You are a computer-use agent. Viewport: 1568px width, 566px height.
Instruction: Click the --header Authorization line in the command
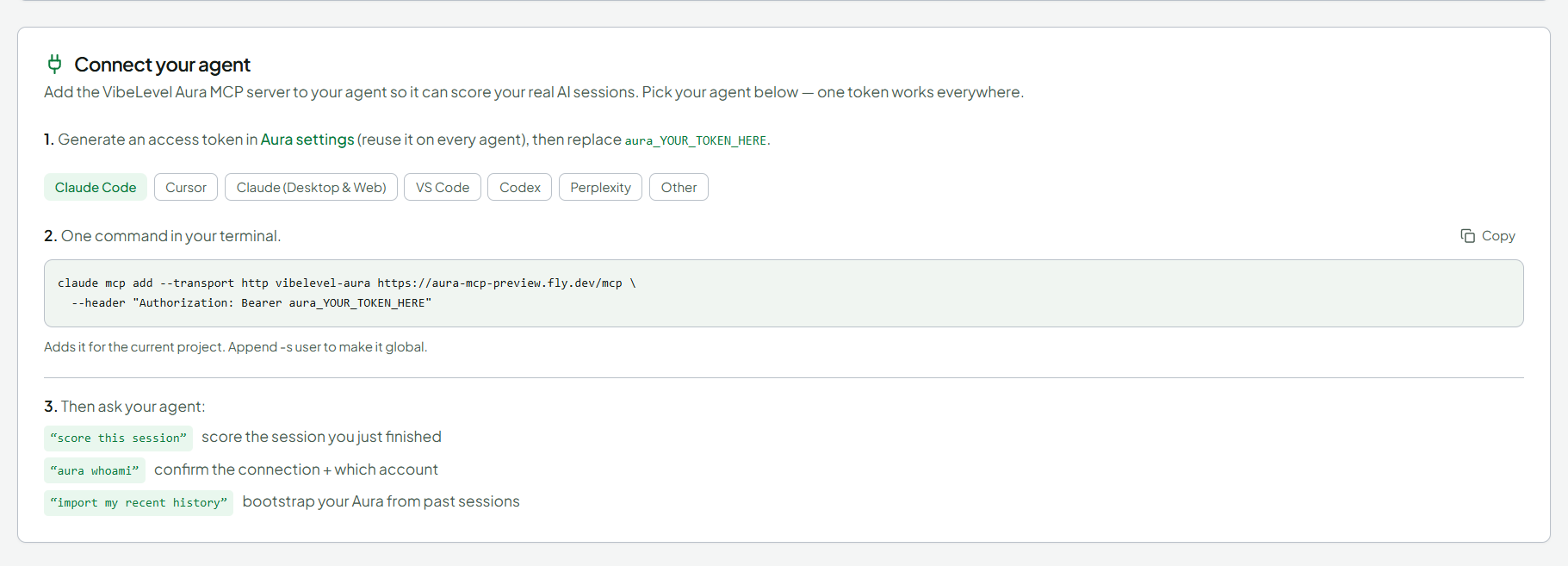click(x=251, y=303)
